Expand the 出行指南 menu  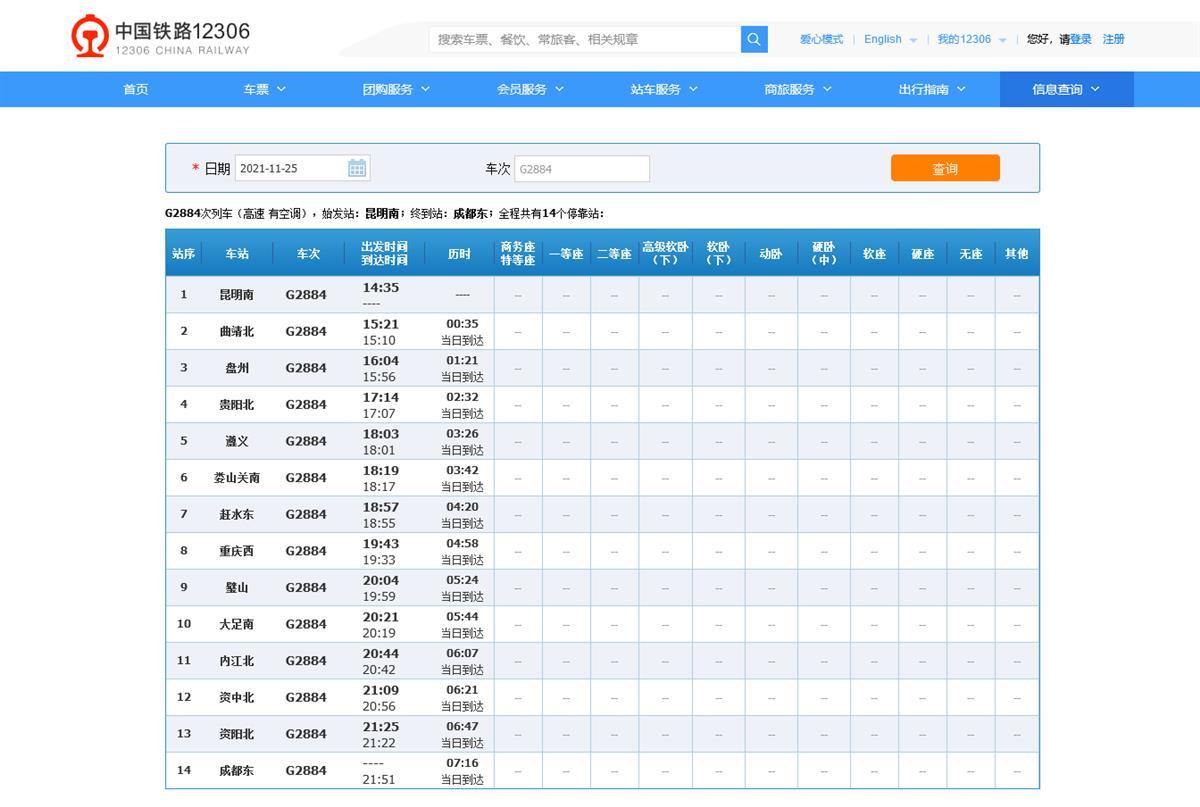click(x=932, y=89)
